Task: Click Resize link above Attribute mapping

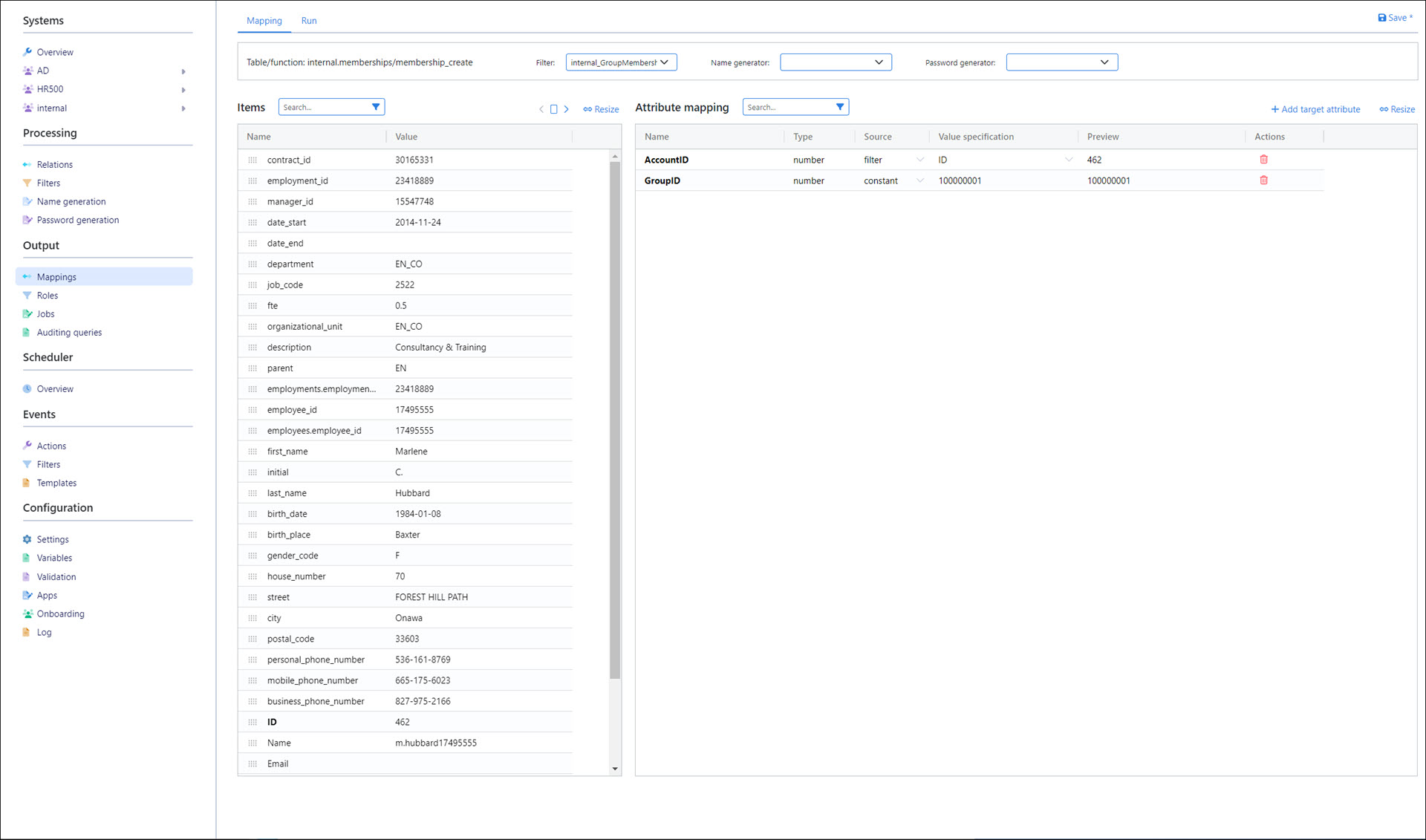Action: tap(1397, 109)
